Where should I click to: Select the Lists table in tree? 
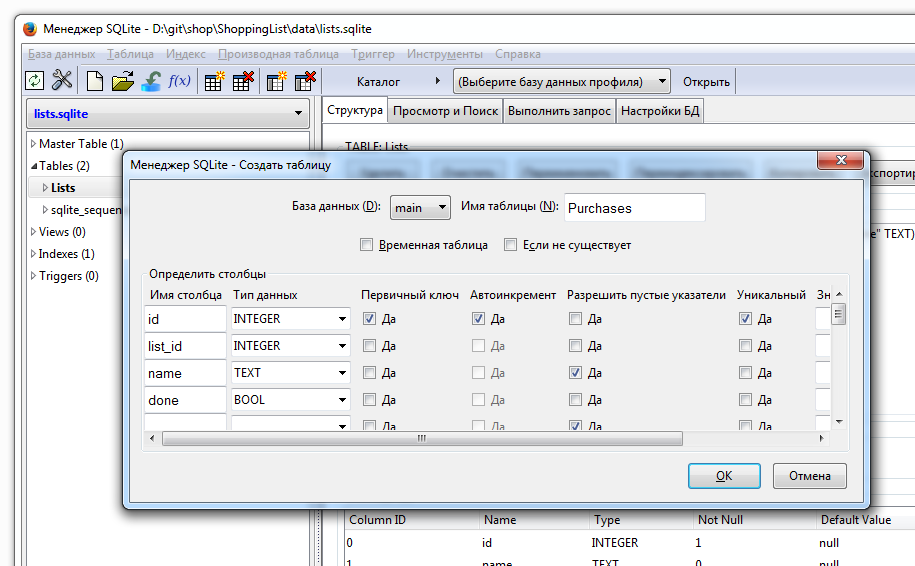(63, 188)
